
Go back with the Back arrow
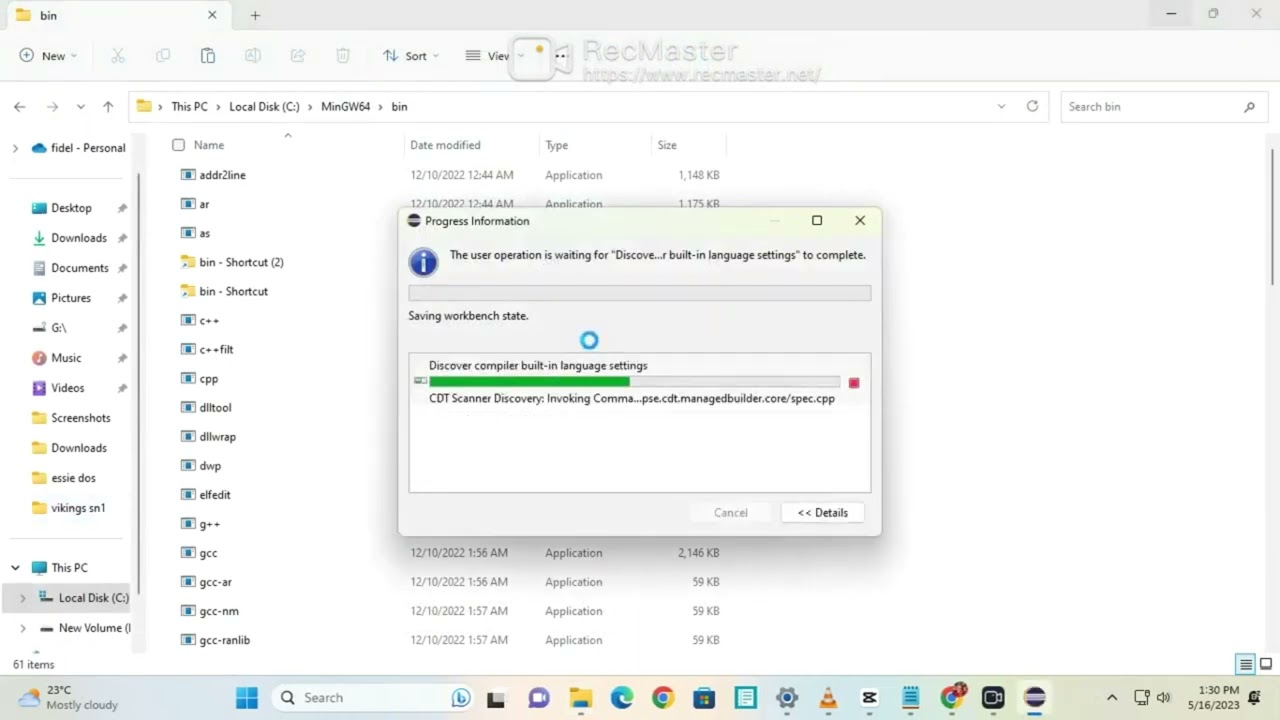(x=20, y=106)
